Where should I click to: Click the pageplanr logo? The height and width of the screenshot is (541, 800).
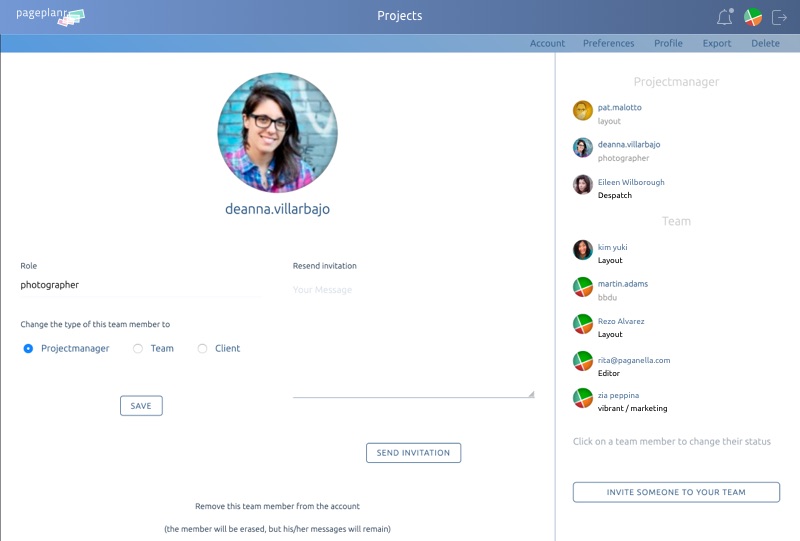point(50,16)
